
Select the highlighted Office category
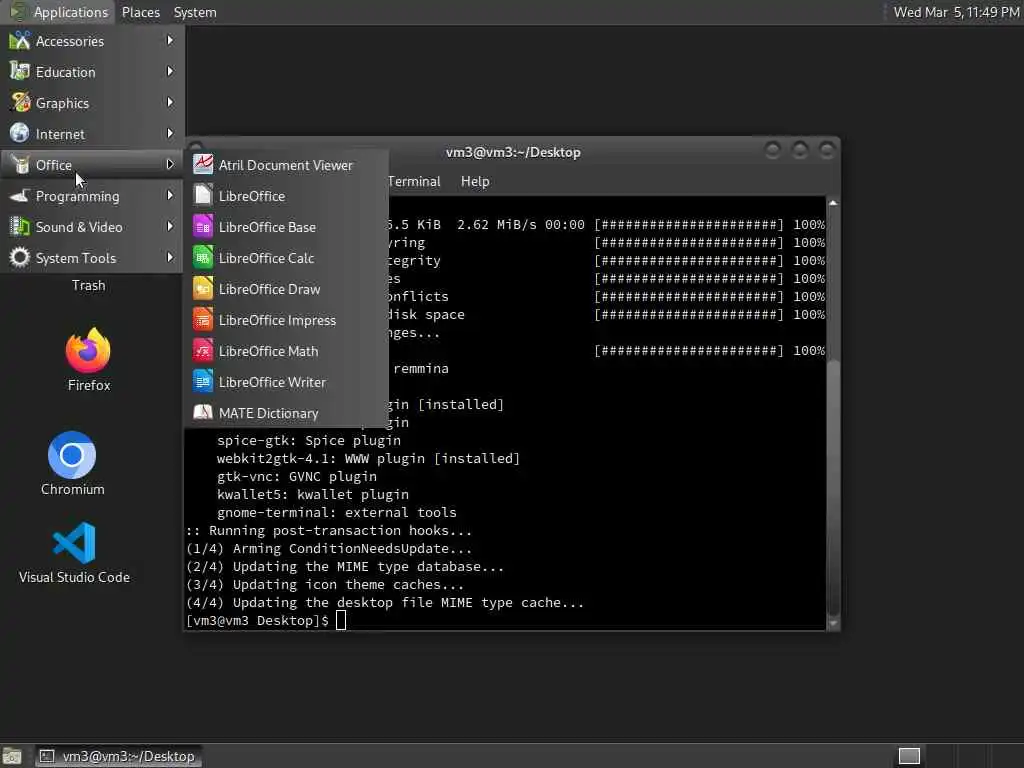click(92, 165)
